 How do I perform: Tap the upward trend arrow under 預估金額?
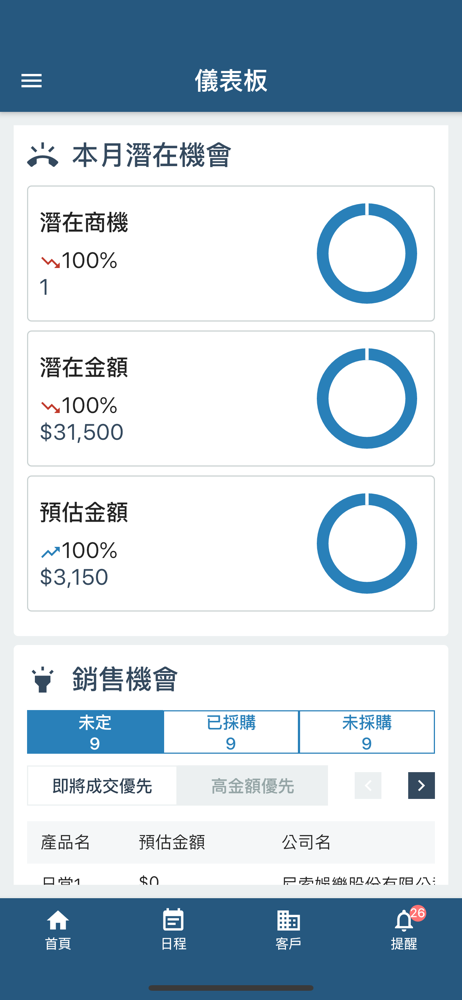(50, 551)
